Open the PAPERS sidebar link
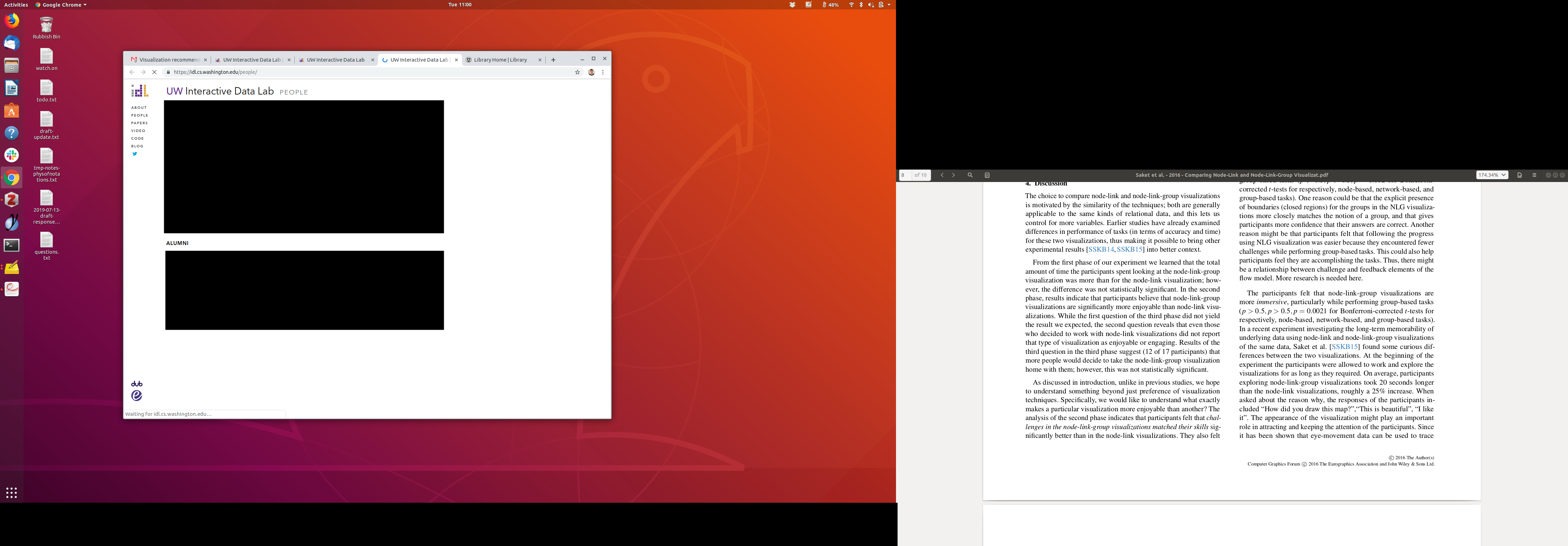The image size is (1568, 546). (139, 123)
